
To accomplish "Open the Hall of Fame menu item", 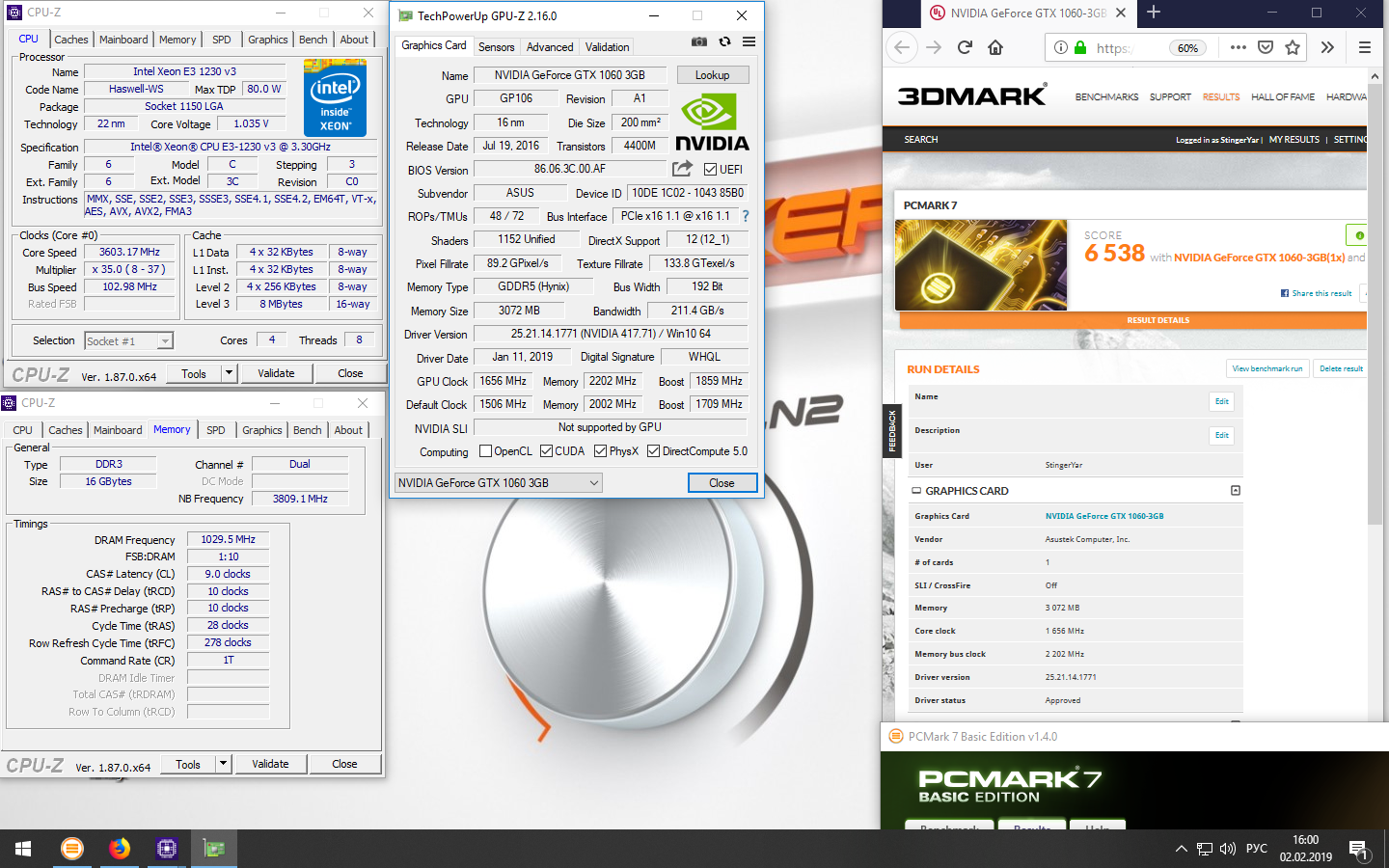I will (x=1283, y=97).
